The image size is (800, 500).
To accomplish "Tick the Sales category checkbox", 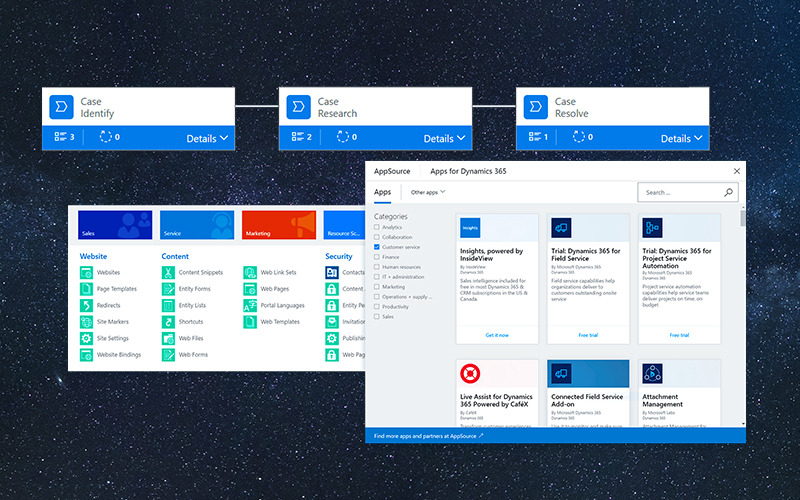I will (377, 317).
